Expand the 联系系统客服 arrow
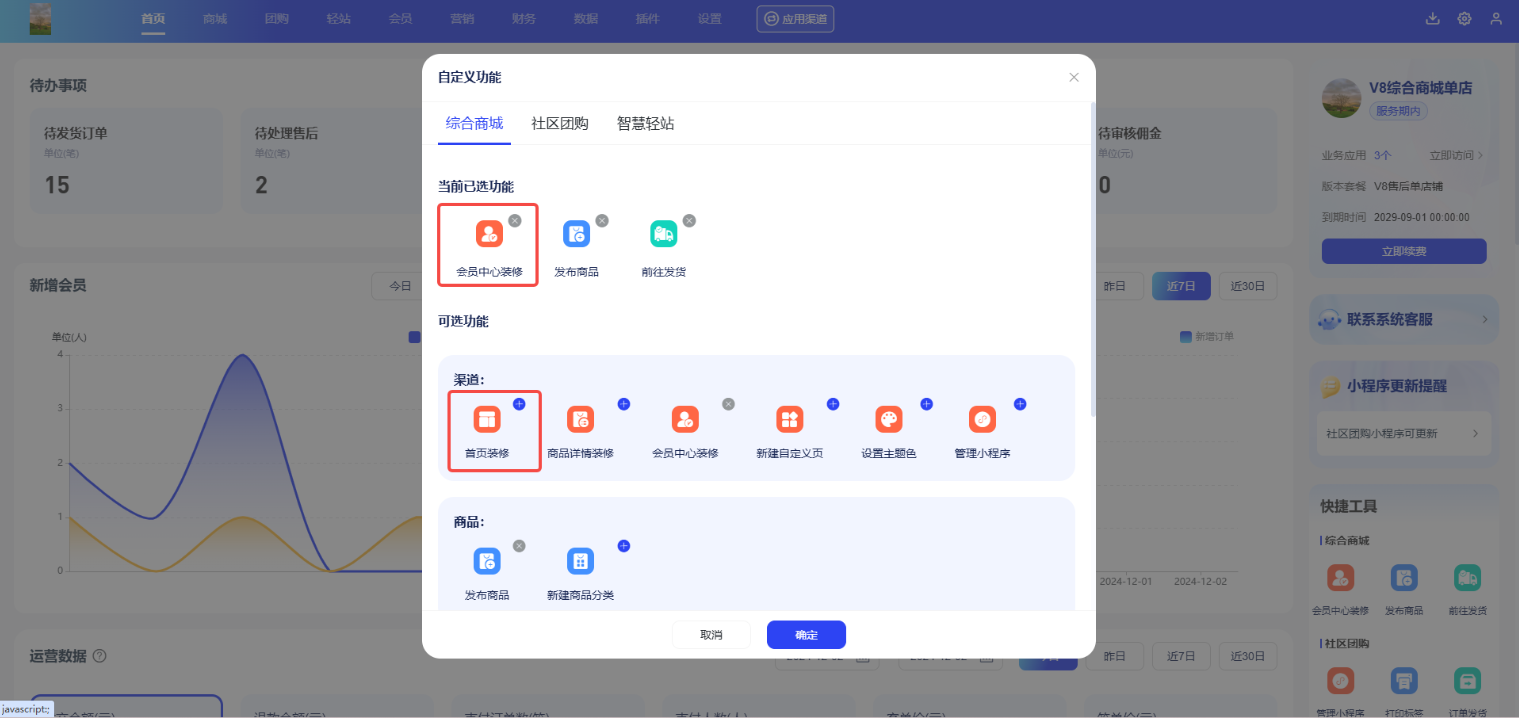The height and width of the screenshot is (718, 1519). [1484, 320]
